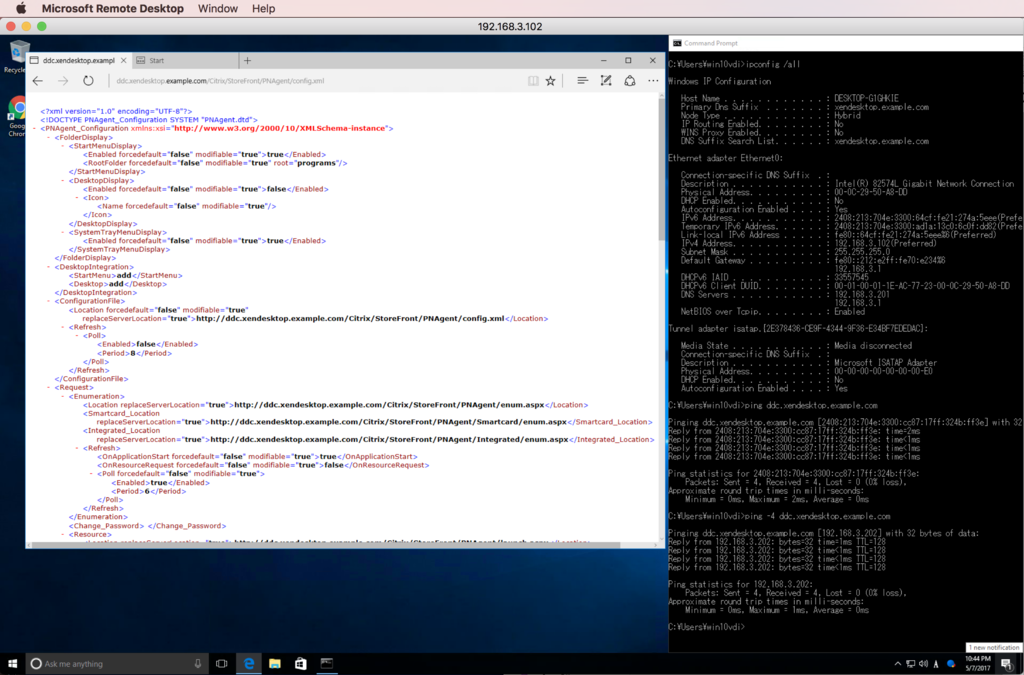Click the DOCTYPE PNAgent_Configuration line
The width and height of the screenshot is (1024, 675).
pyautogui.click(x=149, y=120)
